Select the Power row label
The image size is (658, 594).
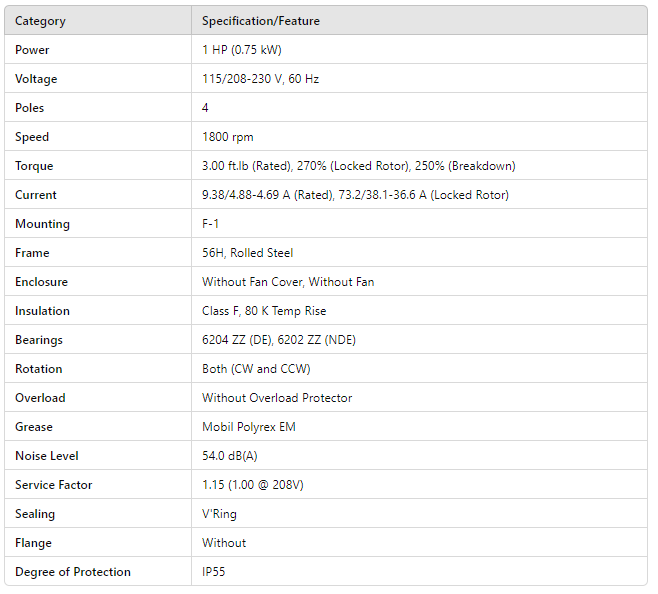[32, 50]
